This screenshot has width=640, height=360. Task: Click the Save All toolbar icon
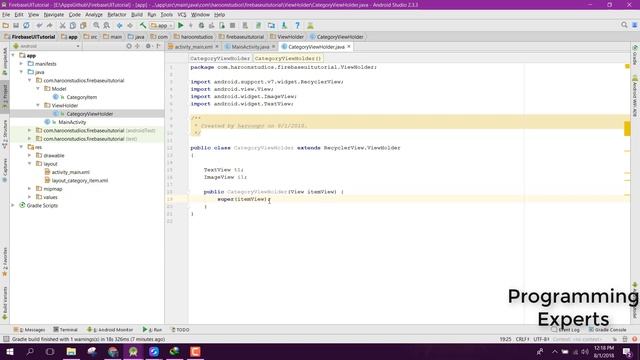16,25
